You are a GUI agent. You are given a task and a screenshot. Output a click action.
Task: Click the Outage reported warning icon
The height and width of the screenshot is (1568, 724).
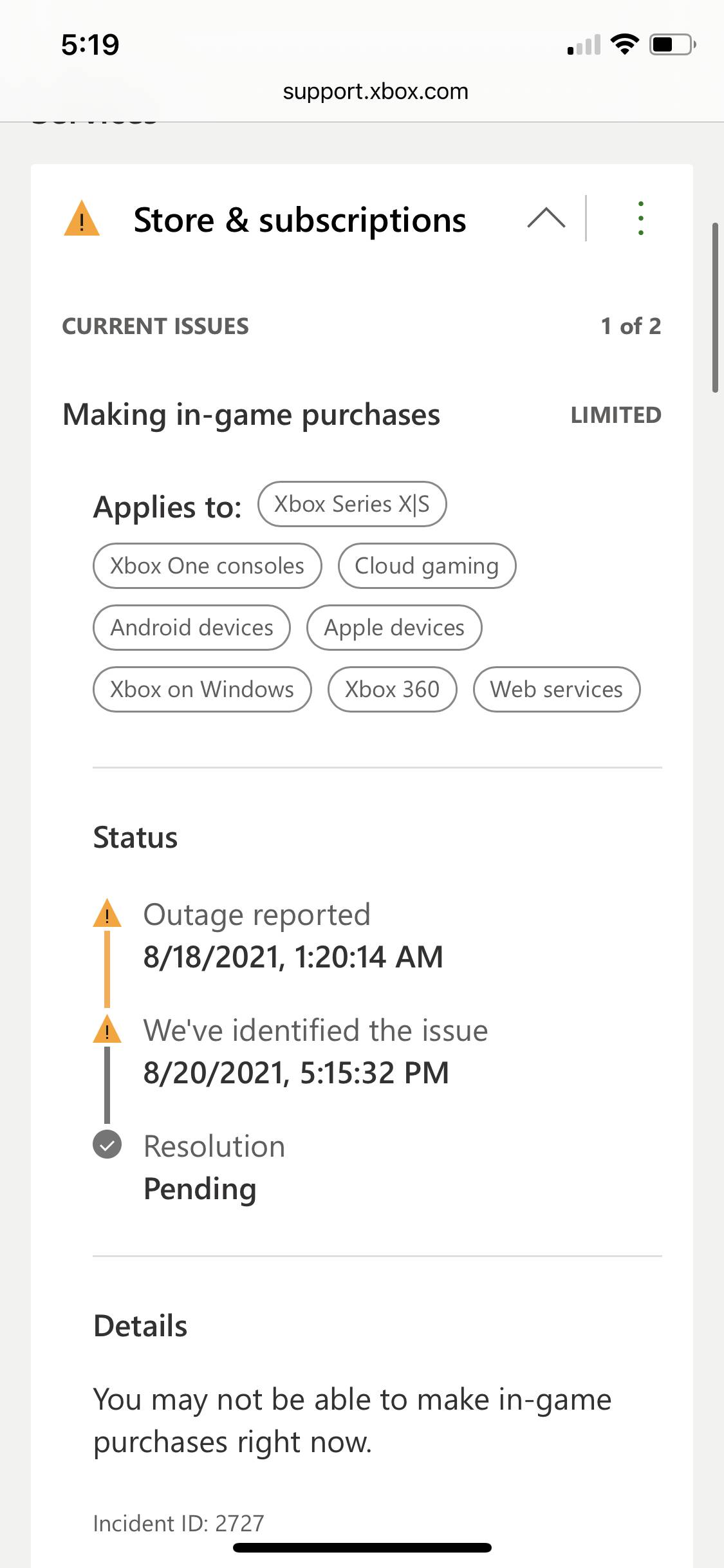tap(107, 914)
